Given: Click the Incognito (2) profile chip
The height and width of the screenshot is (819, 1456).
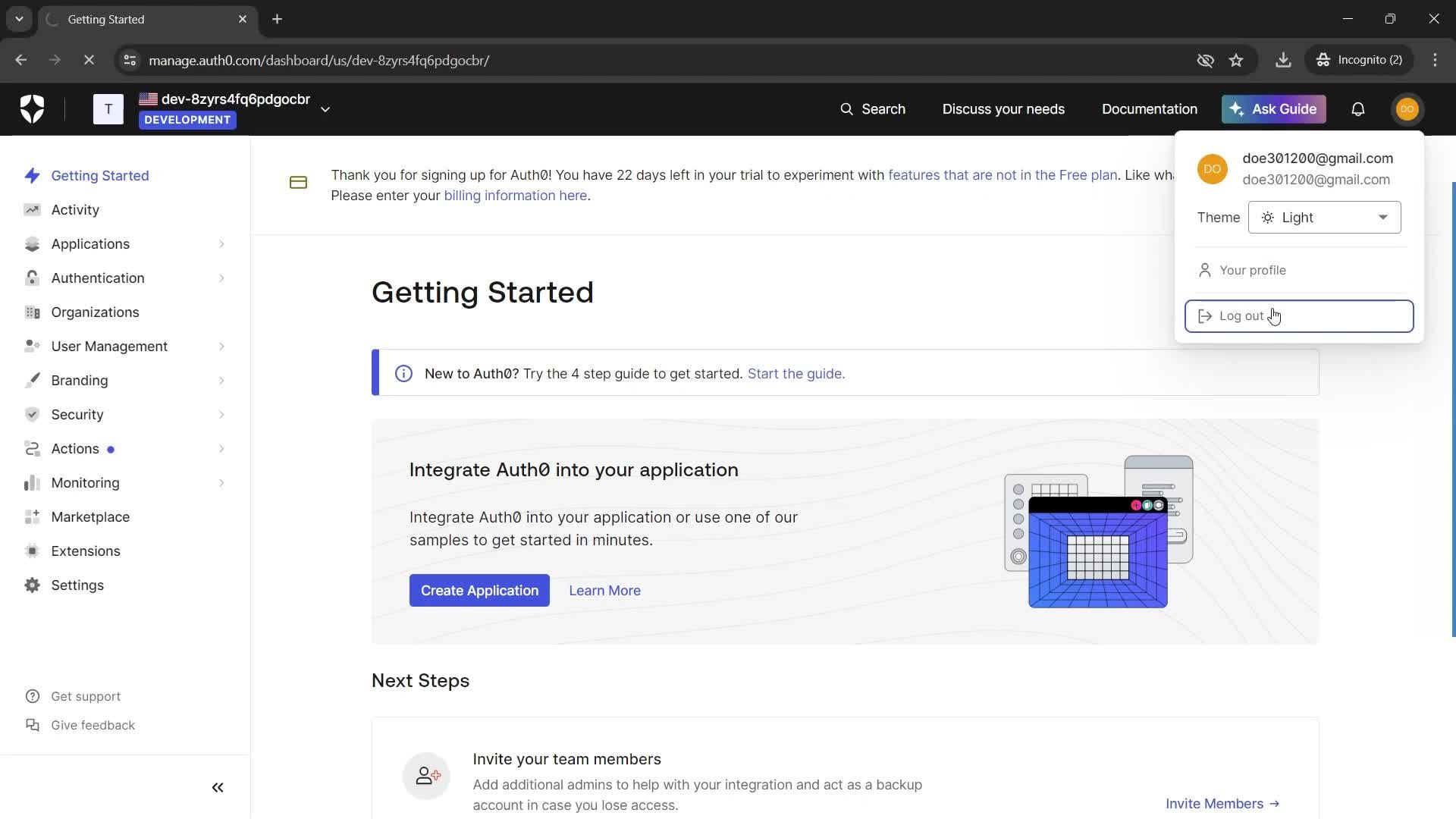Looking at the screenshot, I should click(1359, 60).
